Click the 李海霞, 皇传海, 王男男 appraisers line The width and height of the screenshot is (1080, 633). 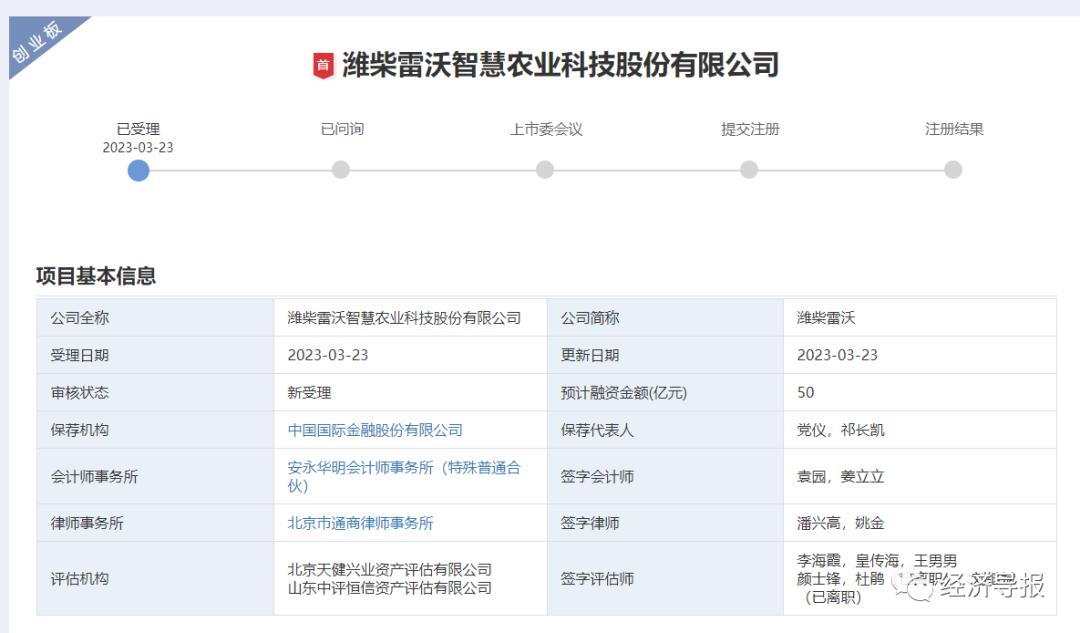click(x=877, y=561)
